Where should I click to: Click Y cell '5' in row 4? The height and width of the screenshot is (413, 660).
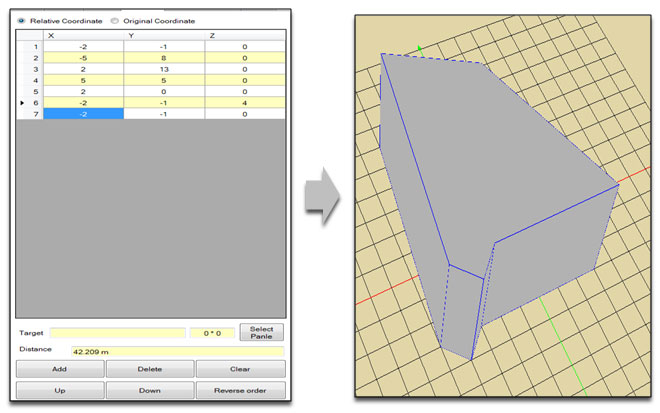coord(164,80)
